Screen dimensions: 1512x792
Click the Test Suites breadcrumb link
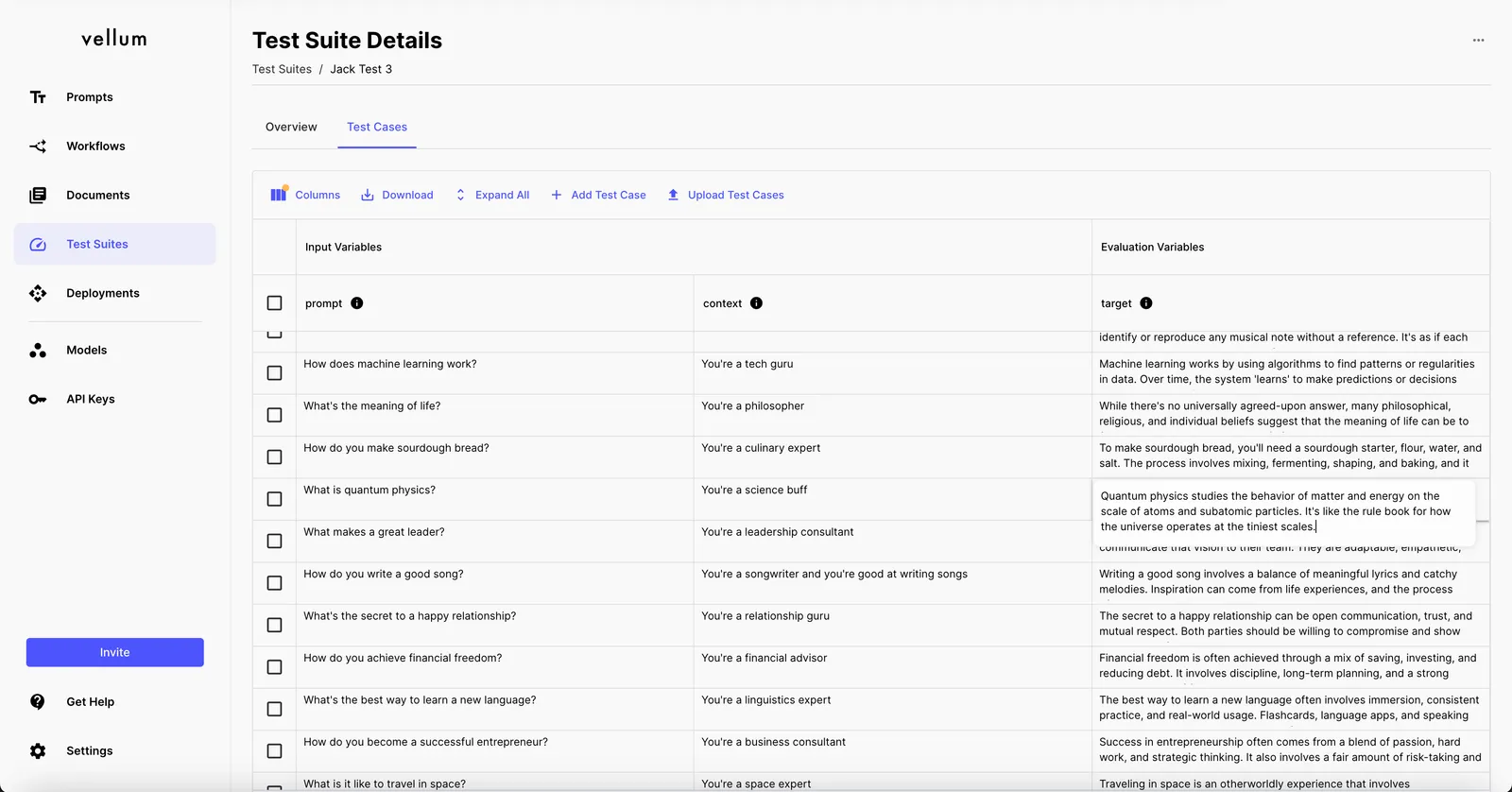[282, 70]
